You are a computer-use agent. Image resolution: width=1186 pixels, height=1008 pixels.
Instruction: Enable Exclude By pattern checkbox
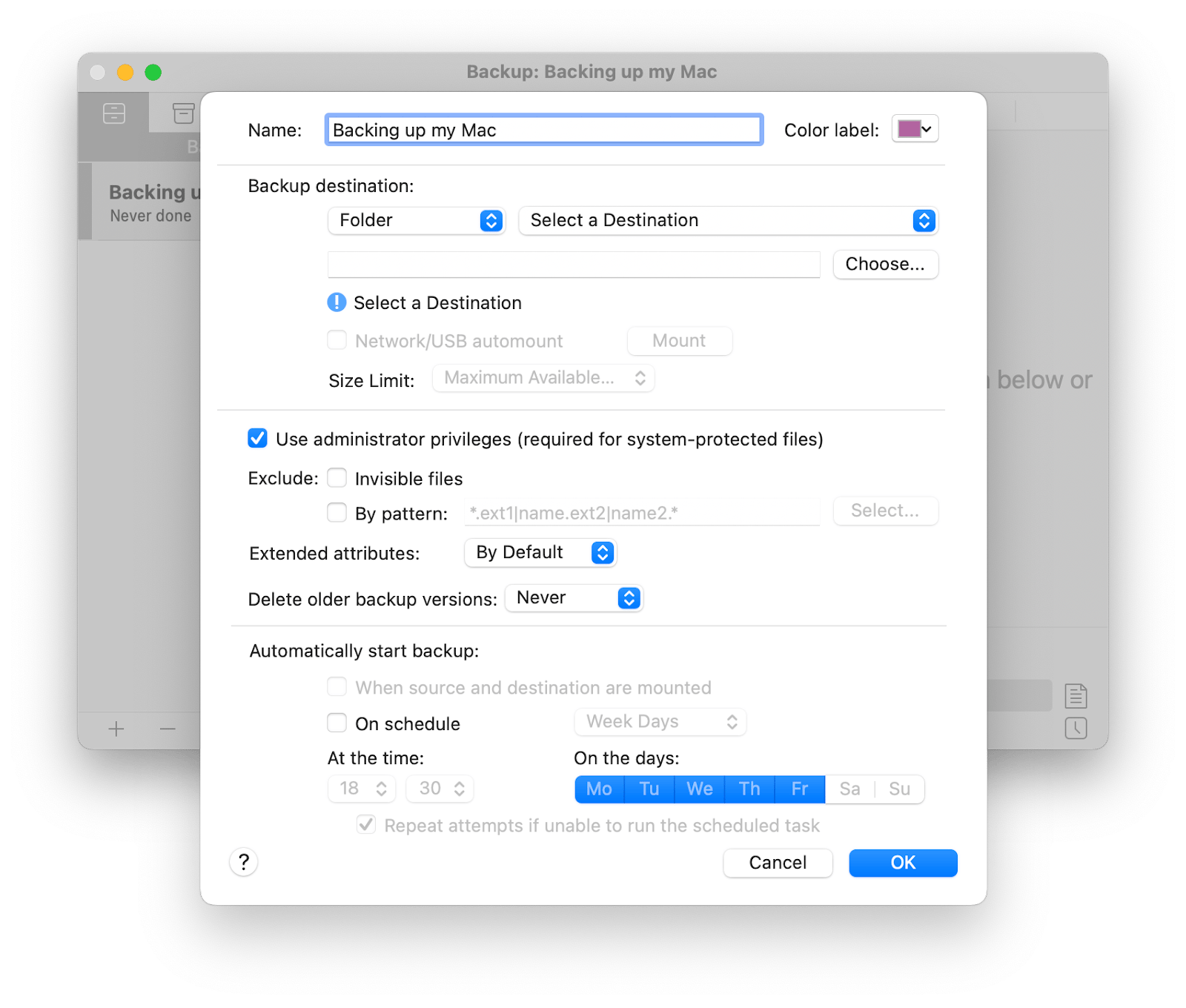pyautogui.click(x=337, y=513)
